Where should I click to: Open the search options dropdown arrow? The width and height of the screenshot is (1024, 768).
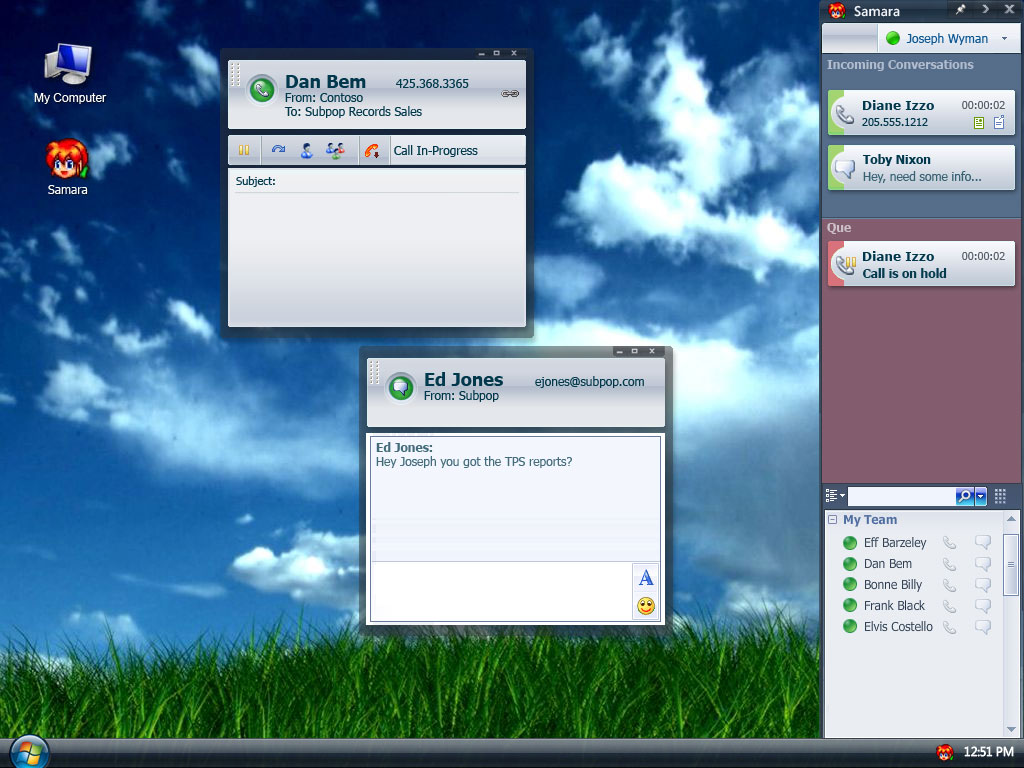980,496
